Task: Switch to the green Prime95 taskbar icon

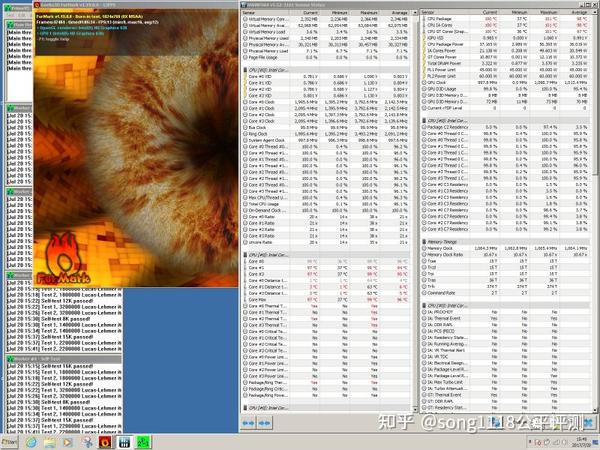Action: [x=143, y=442]
